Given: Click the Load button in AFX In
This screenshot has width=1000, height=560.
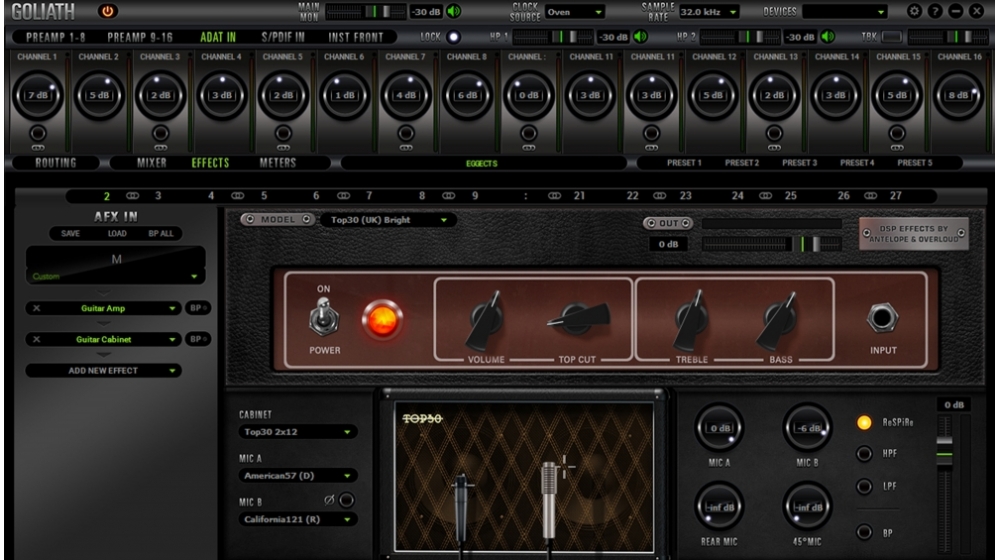Looking at the screenshot, I should (117, 233).
